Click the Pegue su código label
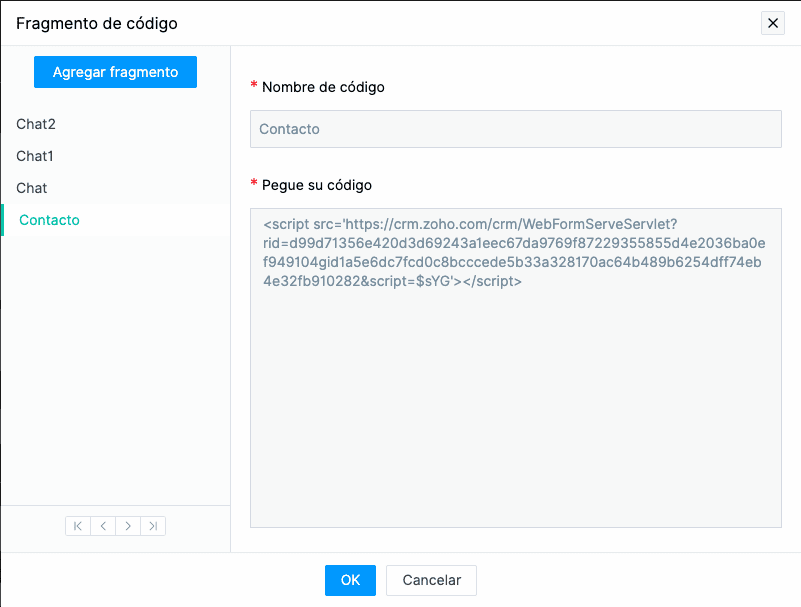Viewport: 801px width, 607px height. [x=317, y=185]
